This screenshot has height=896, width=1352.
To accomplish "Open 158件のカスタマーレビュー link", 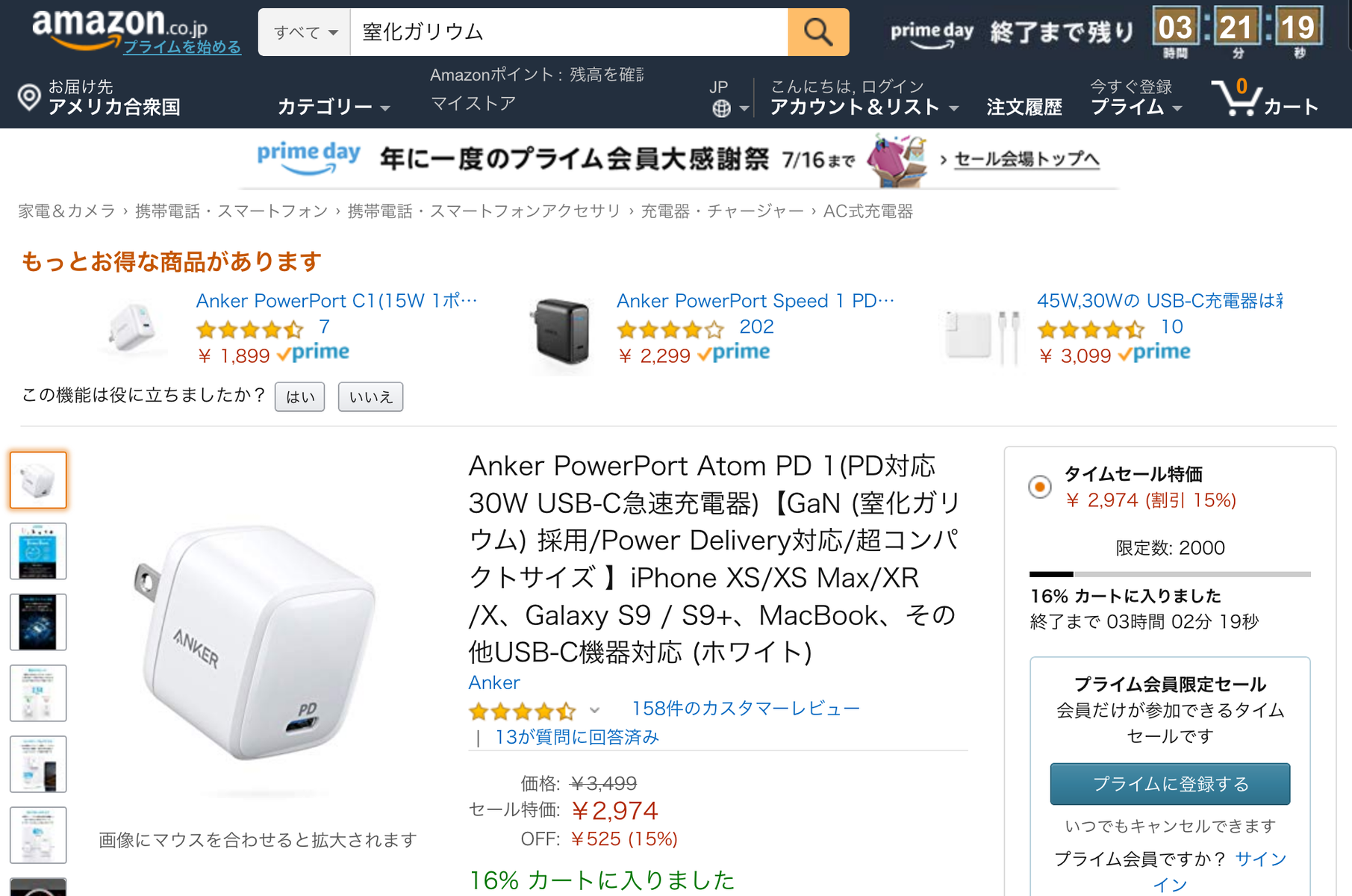I will [x=745, y=708].
